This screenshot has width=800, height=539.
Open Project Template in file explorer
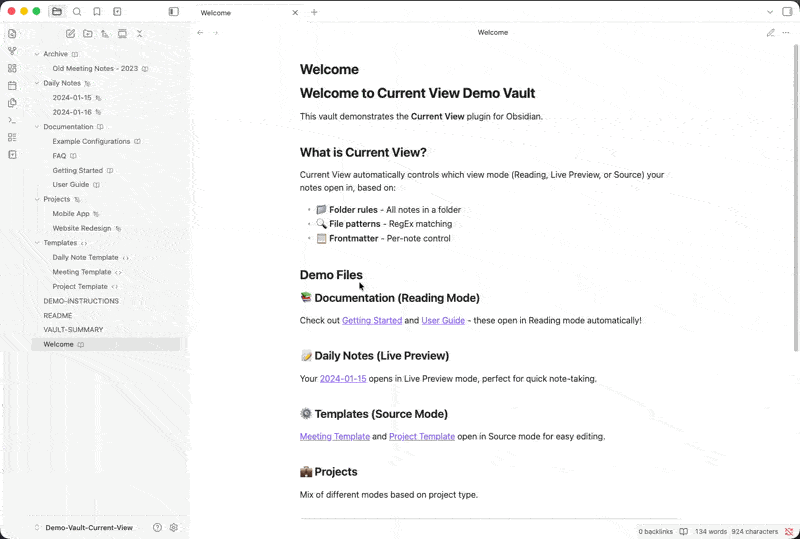click(80, 287)
